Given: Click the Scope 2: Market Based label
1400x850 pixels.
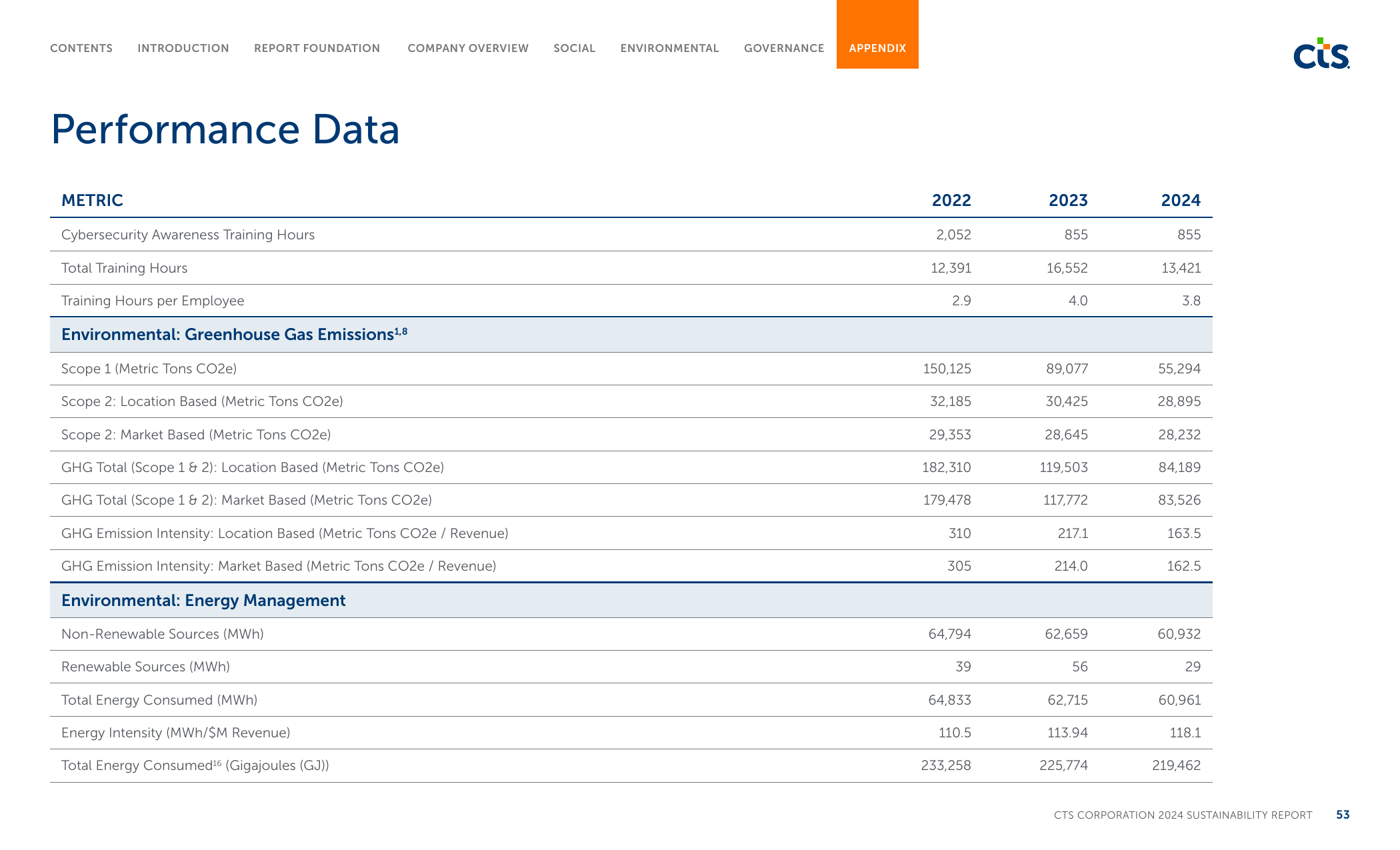Looking at the screenshot, I should 196,435.
